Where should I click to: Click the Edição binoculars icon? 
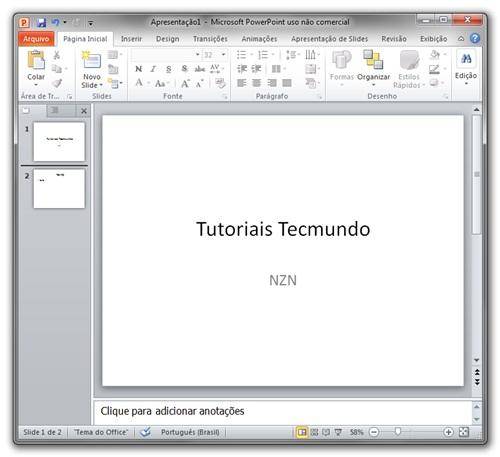tap(466, 59)
